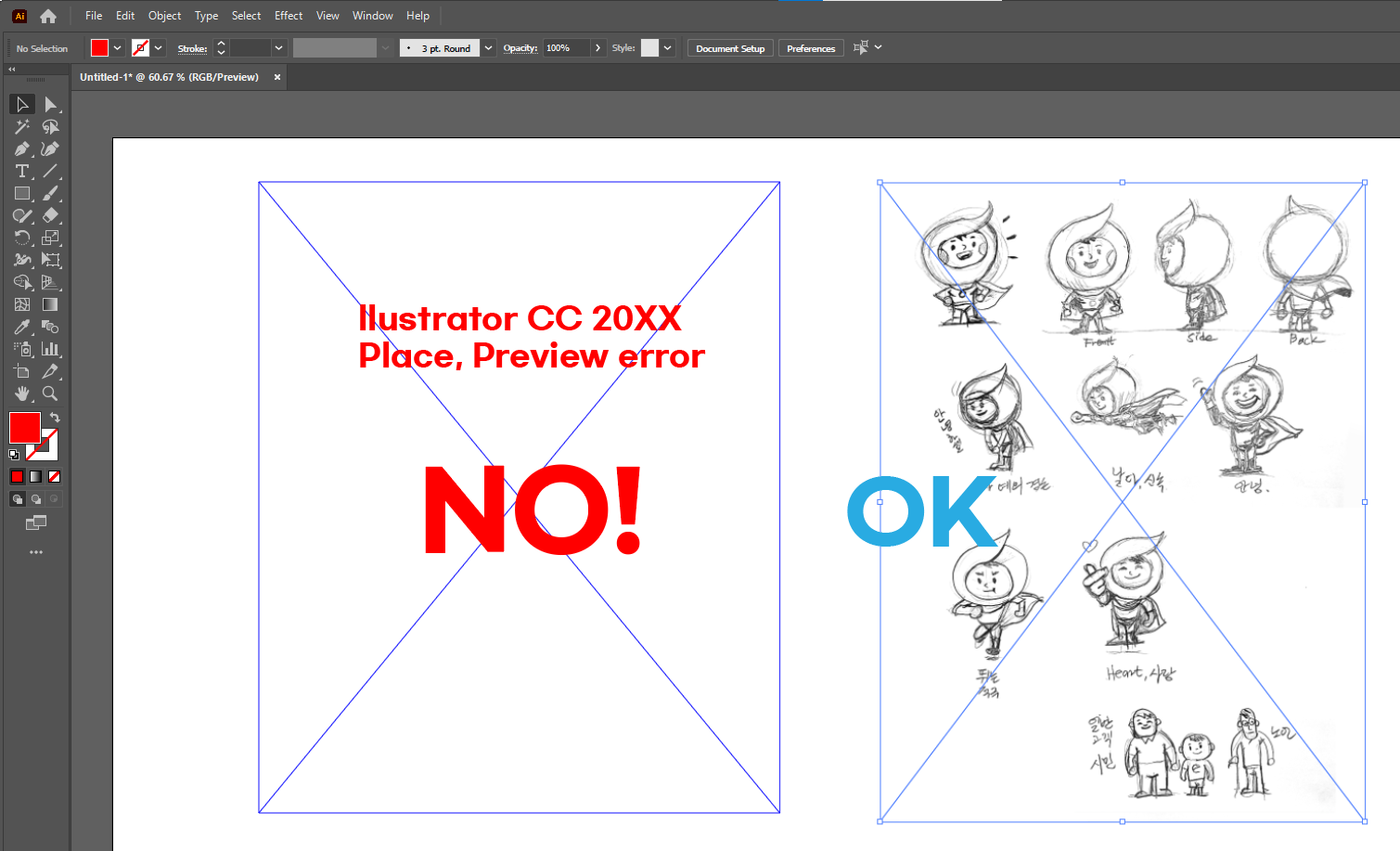Go to Illustrator Home screen icon
This screenshot has width=1400, height=851.
(x=48, y=16)
